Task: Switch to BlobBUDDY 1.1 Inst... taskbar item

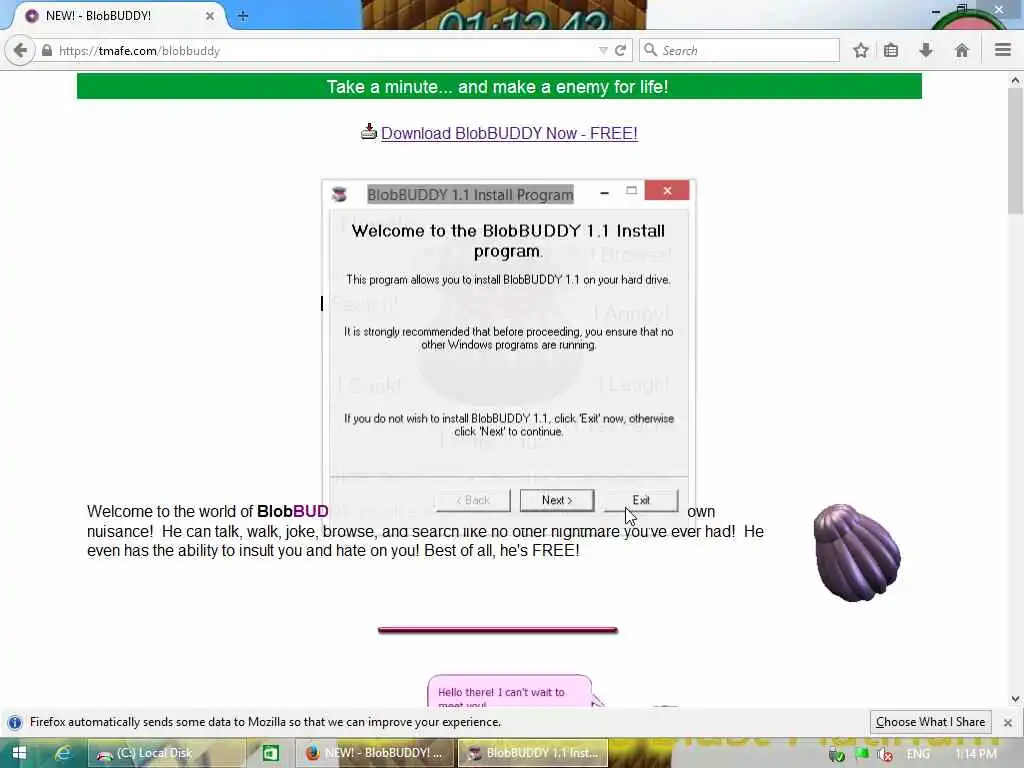Action: [x=533, y=753]
